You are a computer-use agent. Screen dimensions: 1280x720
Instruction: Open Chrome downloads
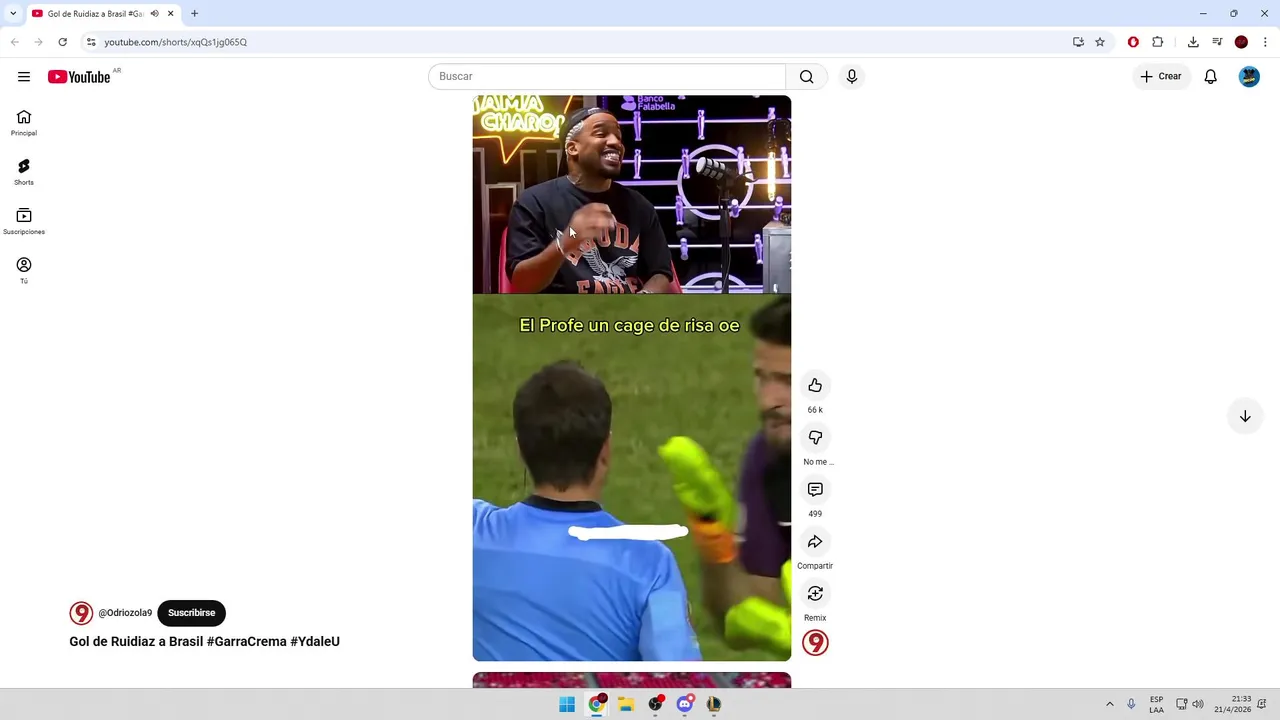(1193, 42)
